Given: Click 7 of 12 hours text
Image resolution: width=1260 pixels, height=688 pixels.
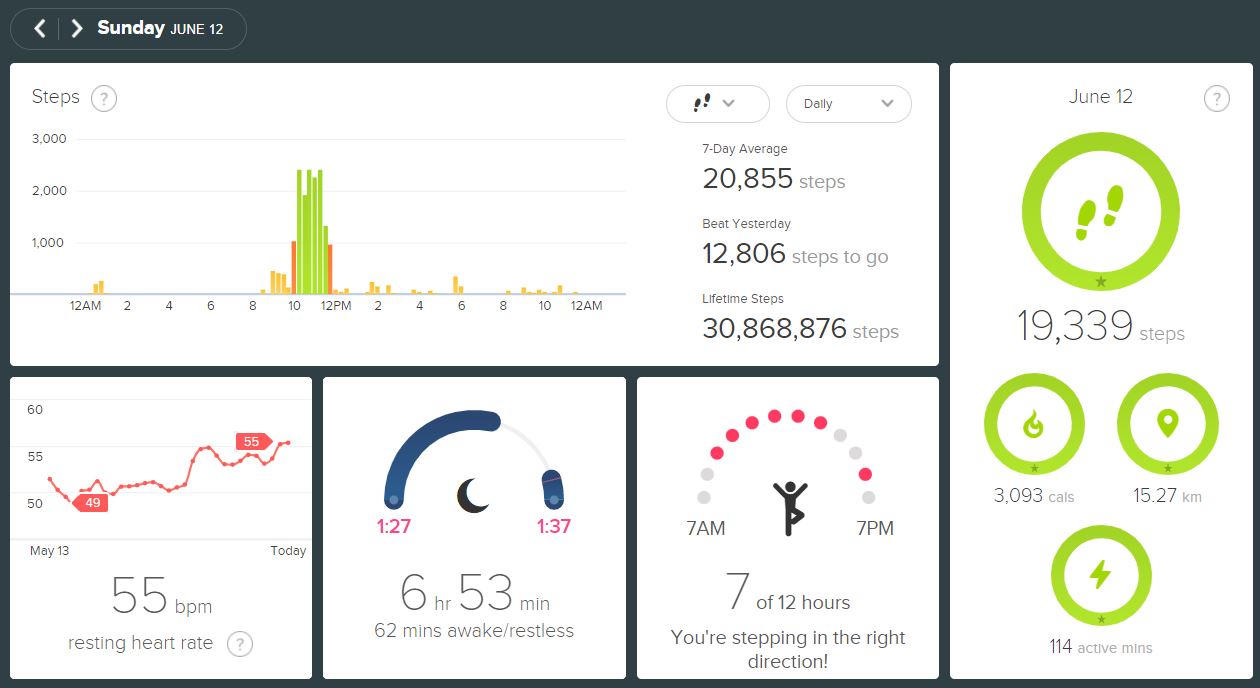Looking at the screenshot, I should pos(788,593).
